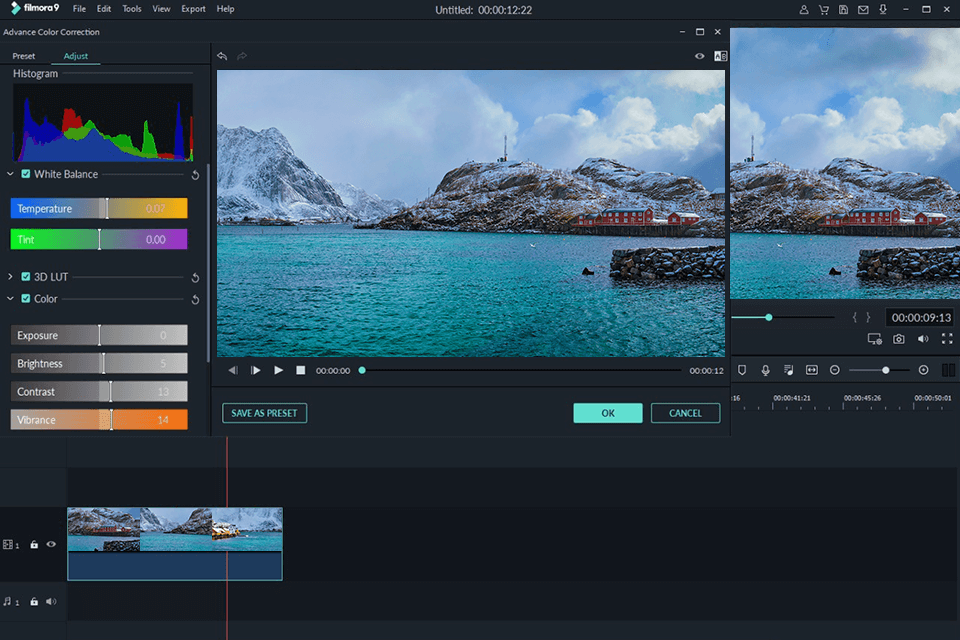Image resolution: width=960 pixels, height=640 pixels.
Task: Enter fullscreen preview mode
Action: click(x=946, y=339)
